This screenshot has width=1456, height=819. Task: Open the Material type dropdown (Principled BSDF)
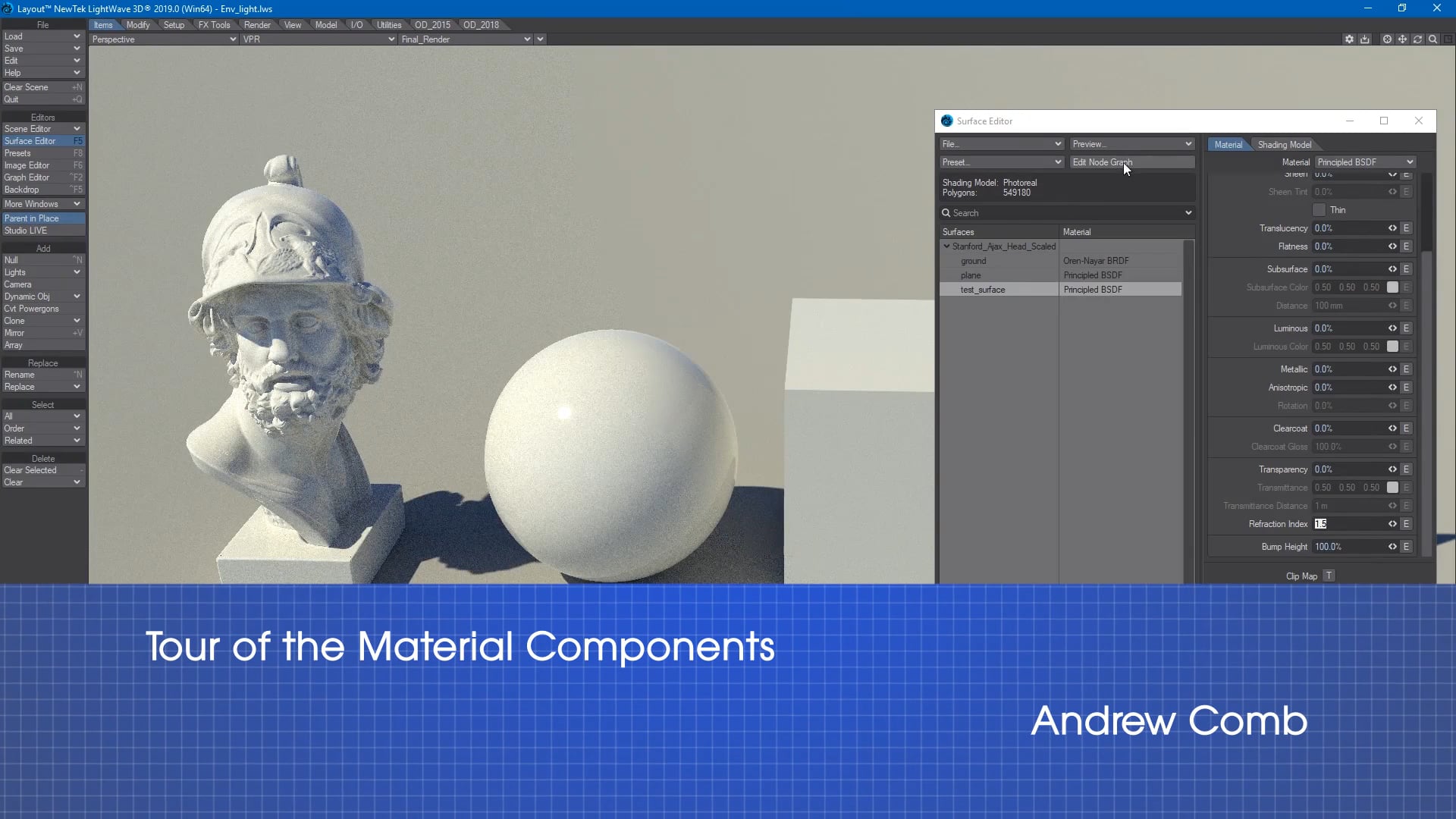(x=1365, y=162)
